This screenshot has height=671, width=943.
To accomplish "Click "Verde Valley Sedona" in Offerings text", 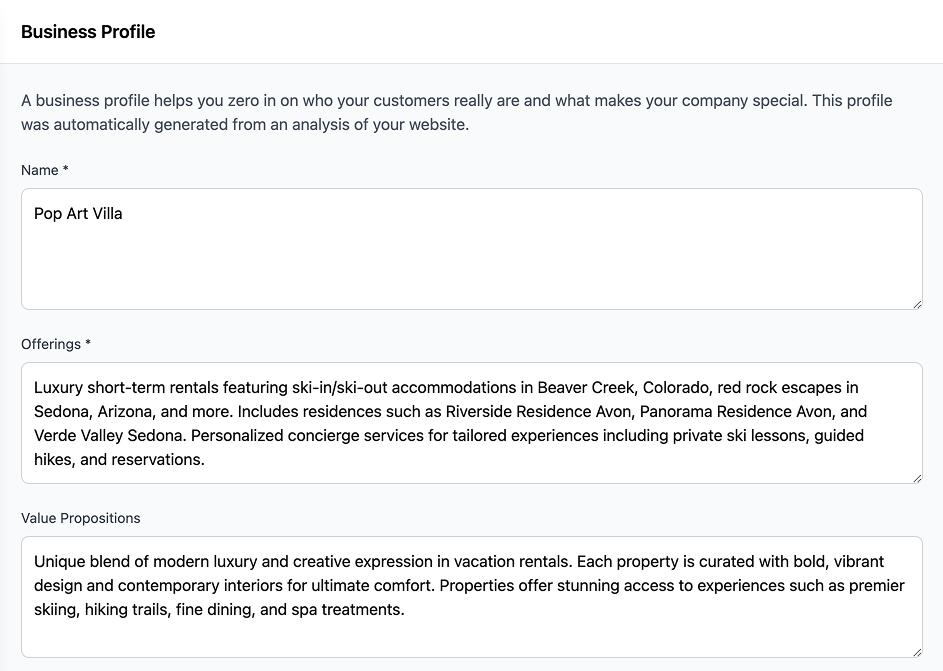I will [x=107, y=436].
